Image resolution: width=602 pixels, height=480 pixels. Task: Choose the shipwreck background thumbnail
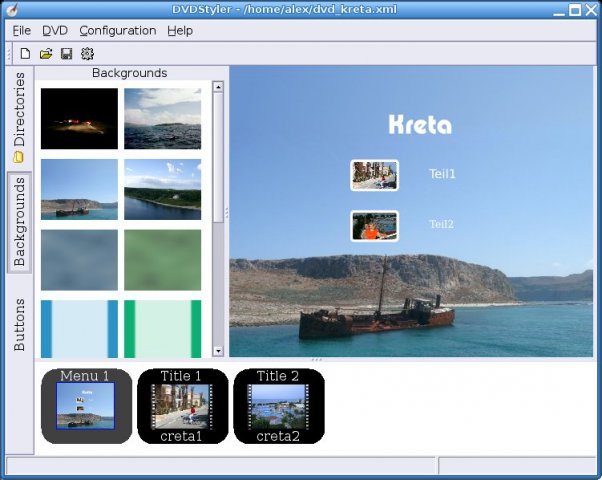79,189
